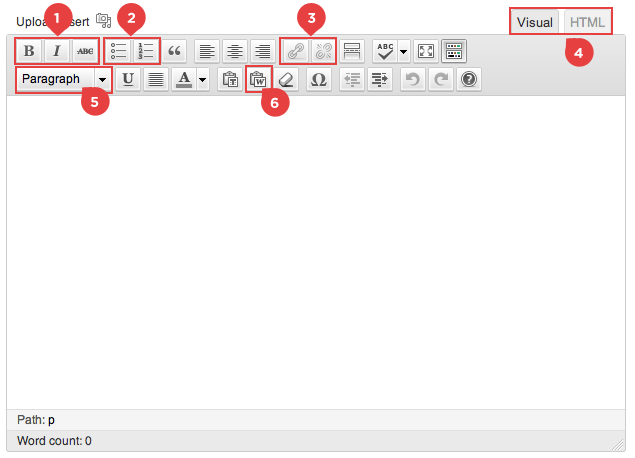Open the text color picker arrow
The width and height of the screenshot is (635, 458).
point(203,80)
